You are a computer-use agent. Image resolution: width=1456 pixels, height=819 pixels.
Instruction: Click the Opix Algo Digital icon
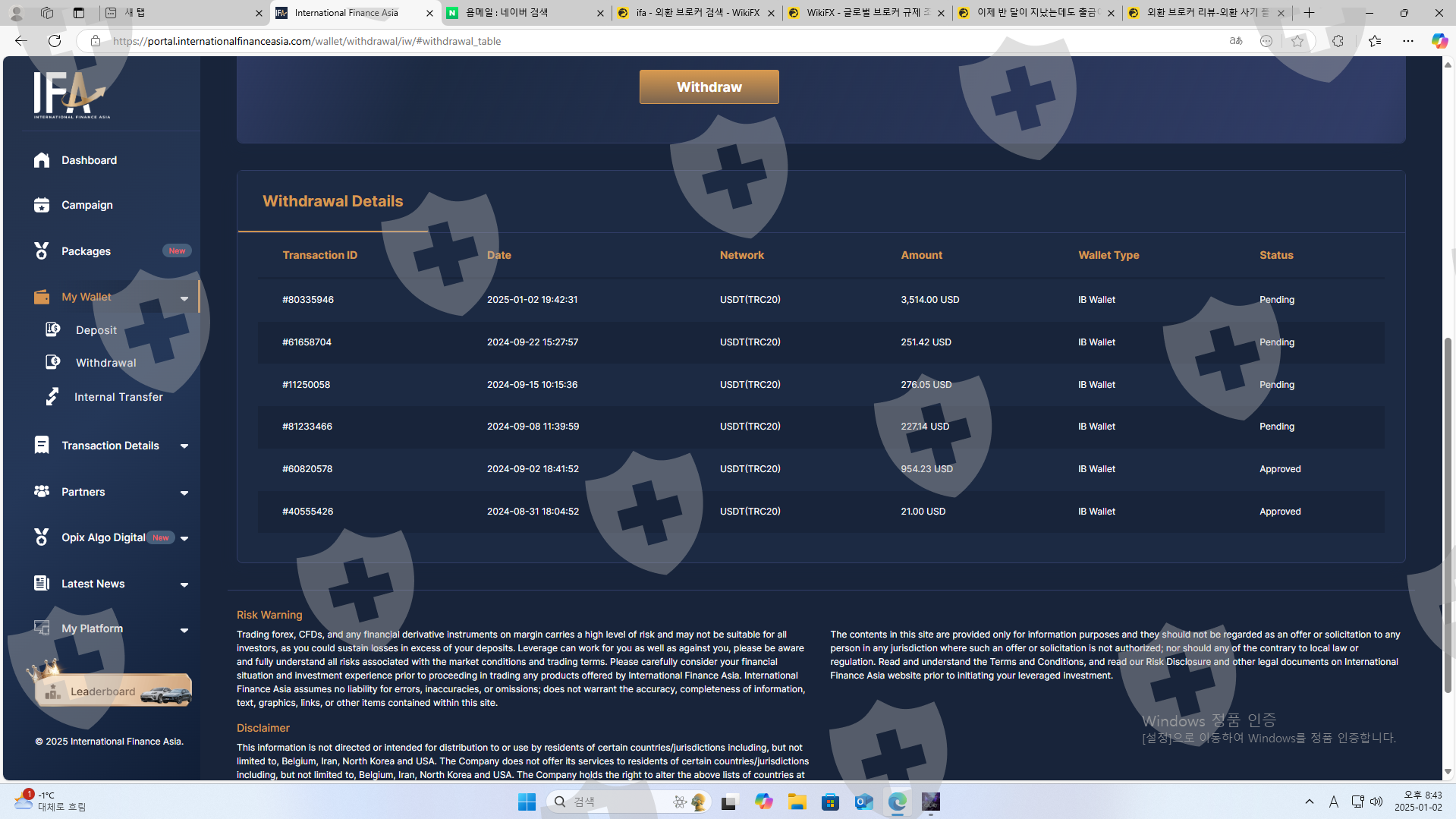point(42,537)
